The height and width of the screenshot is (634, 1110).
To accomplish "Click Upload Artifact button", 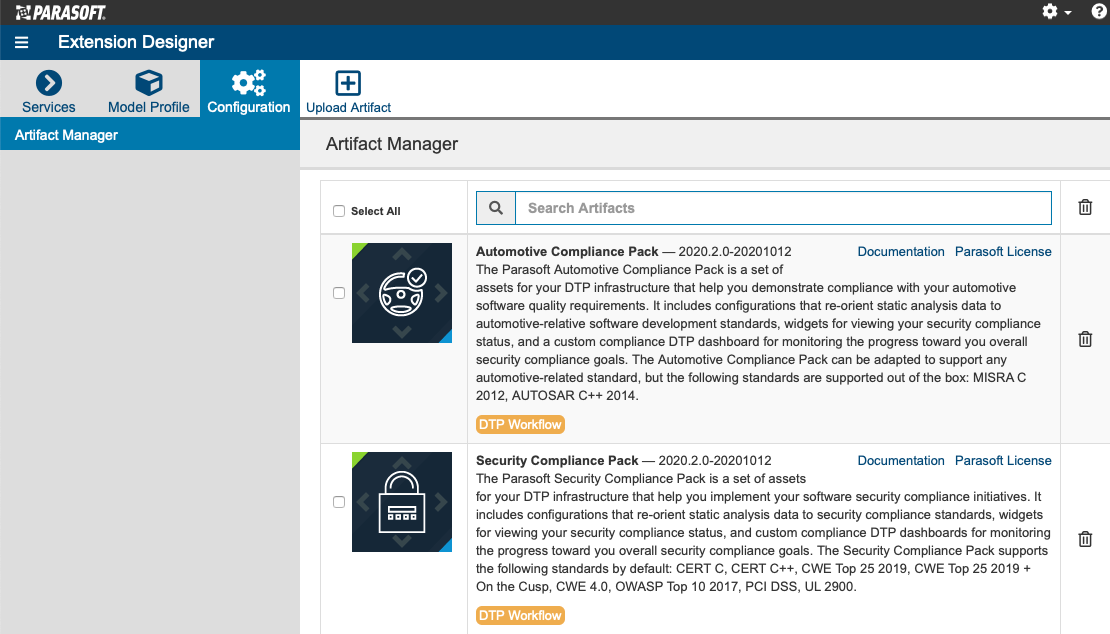I will coord(348,92).
